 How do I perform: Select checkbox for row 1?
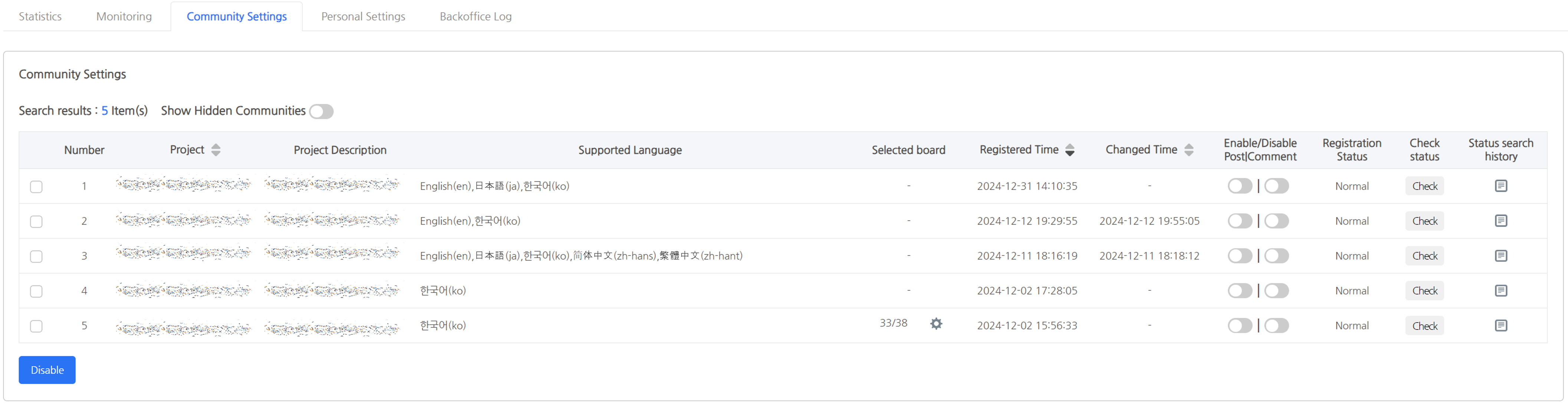[x=36, y=187]
